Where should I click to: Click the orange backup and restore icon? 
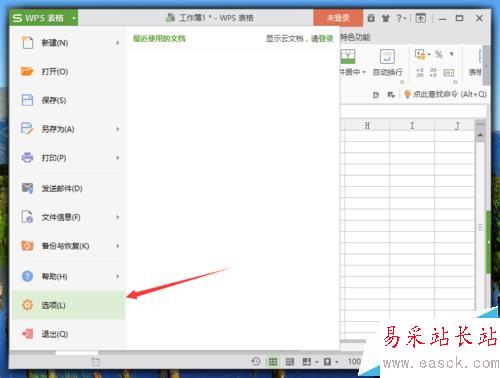(27, 246)
